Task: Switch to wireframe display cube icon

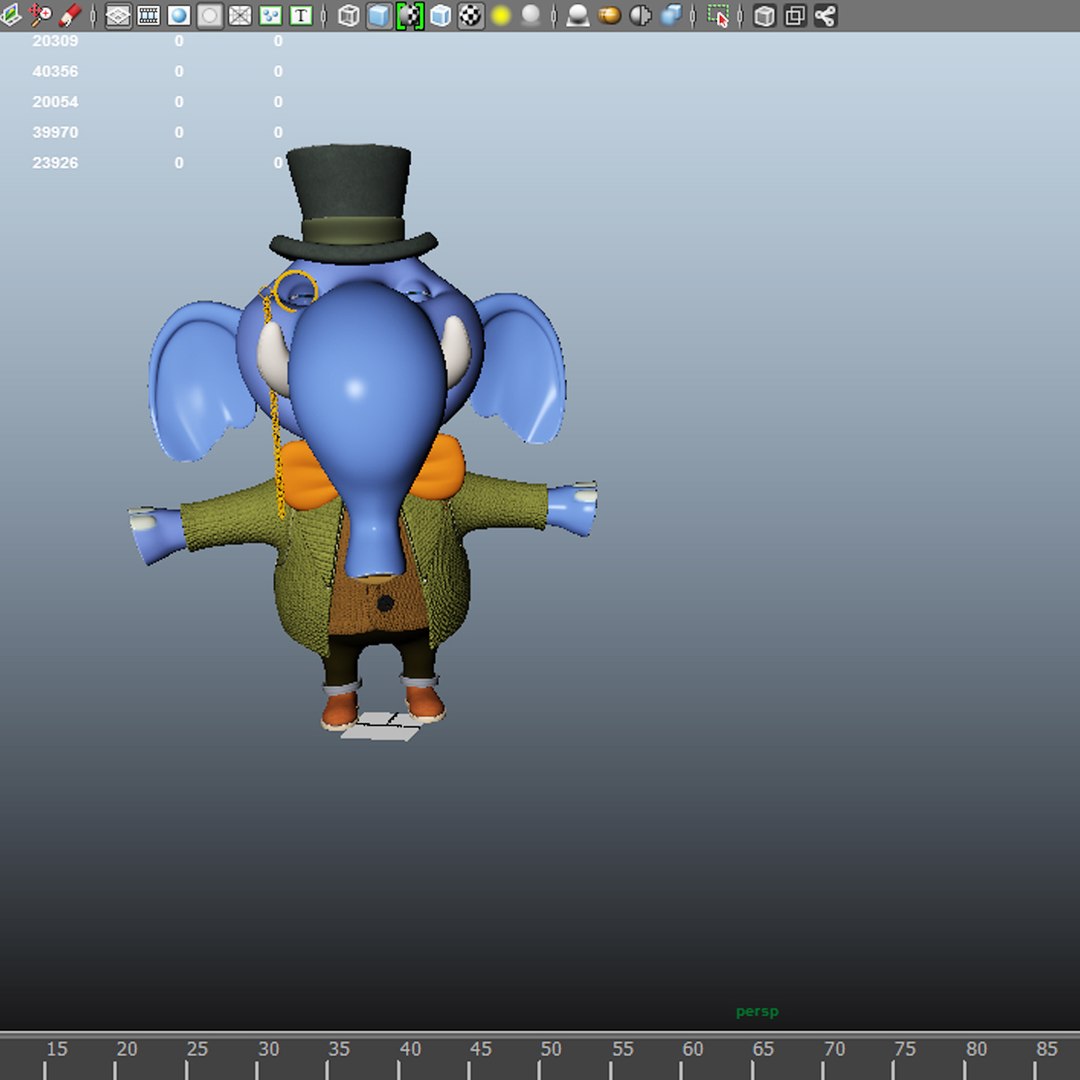Action: [x=349, y=15]
